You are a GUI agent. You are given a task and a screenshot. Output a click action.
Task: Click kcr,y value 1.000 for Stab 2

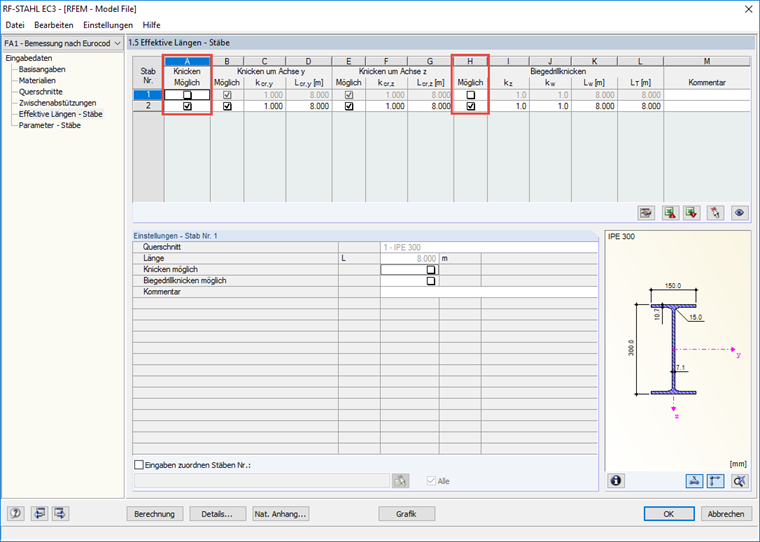265,106
